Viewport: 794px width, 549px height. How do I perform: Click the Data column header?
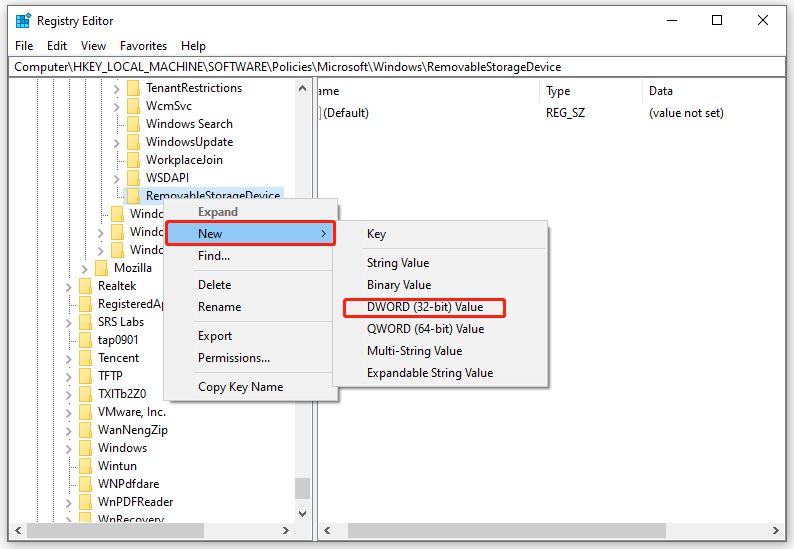click(x=713, y=91)
